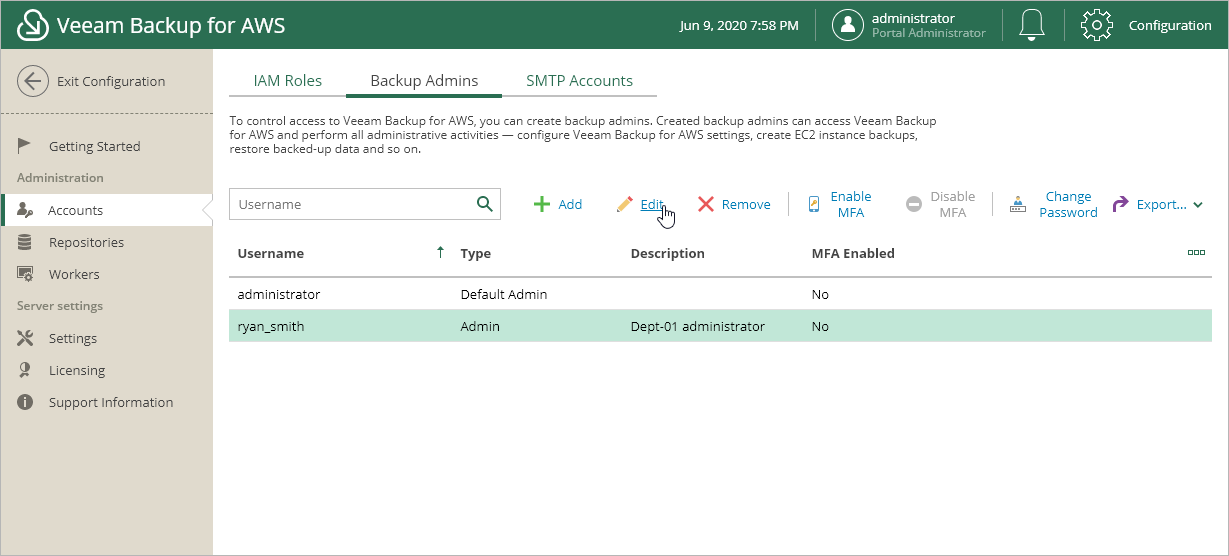Open Settings under Server settings

tap(73, 338)
